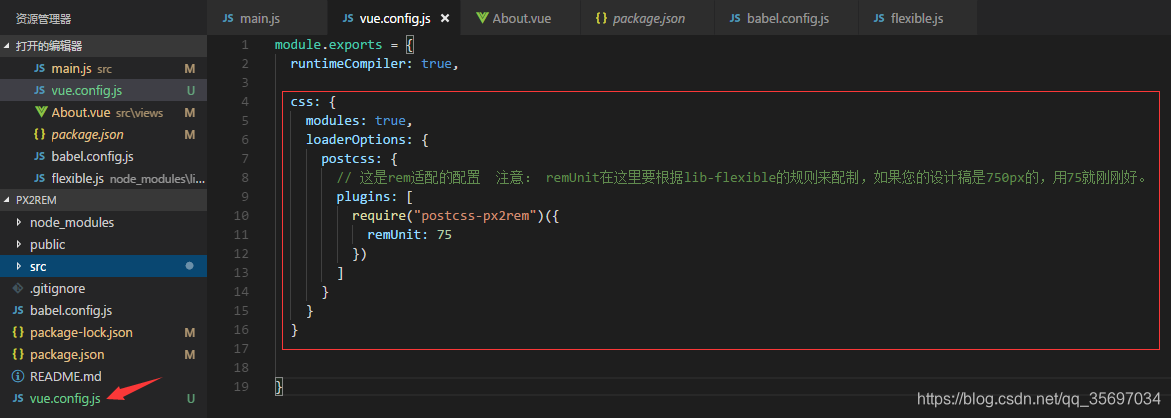Click the remUnit: 75 value
This screenshot has width=1171, height=418.
click(444, 234)
